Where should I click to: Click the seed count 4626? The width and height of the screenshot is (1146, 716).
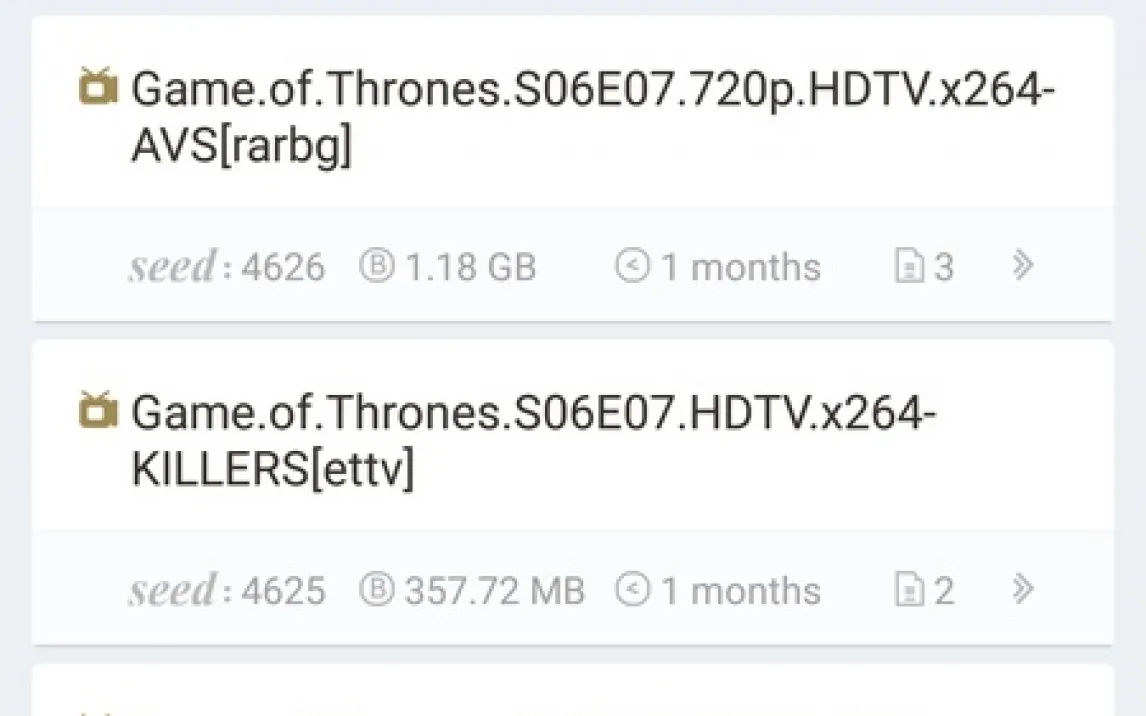tap(282, 267)
